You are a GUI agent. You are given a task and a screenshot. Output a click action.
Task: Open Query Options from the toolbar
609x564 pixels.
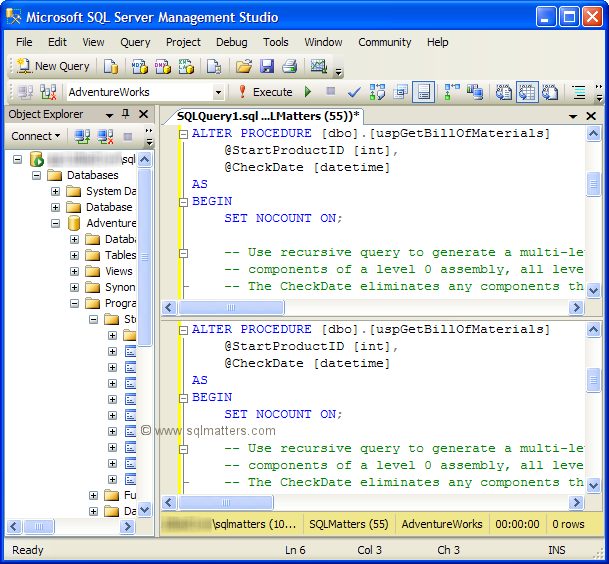tap(400, 92)
